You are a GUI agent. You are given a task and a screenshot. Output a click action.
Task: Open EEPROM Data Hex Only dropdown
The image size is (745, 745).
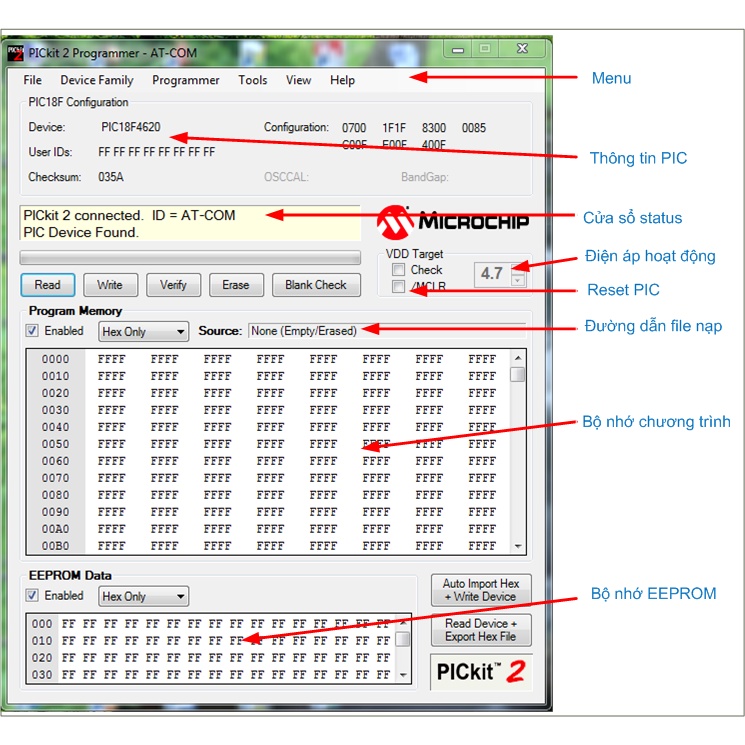143,597
